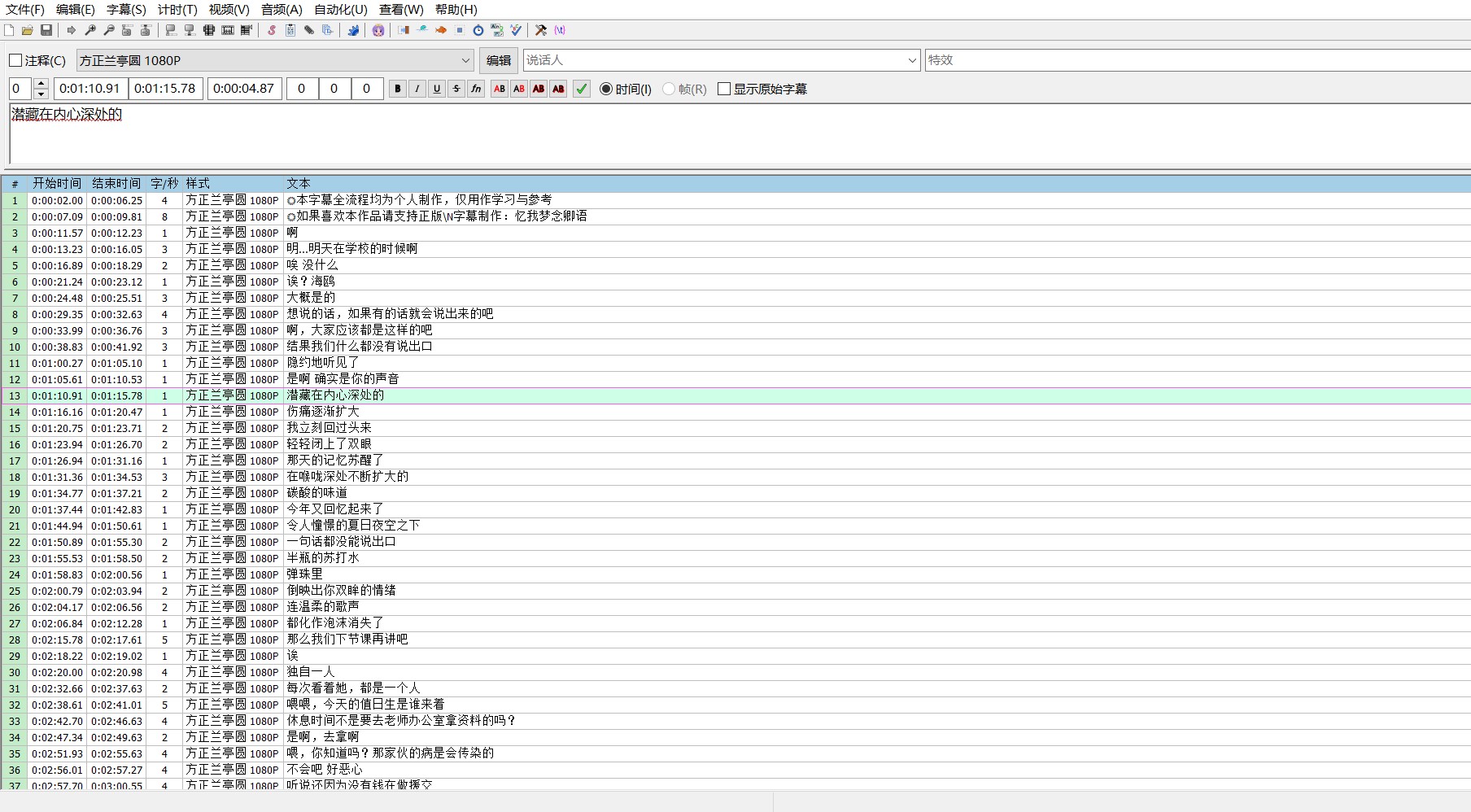Run the spell checker icon
Screen dimensions: 1471x812
[x=516, y=30]
